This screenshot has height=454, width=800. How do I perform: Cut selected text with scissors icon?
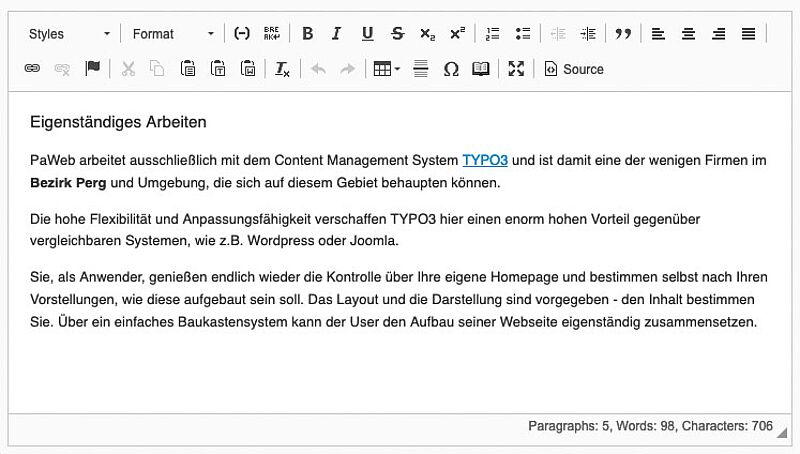click(128, 68)
